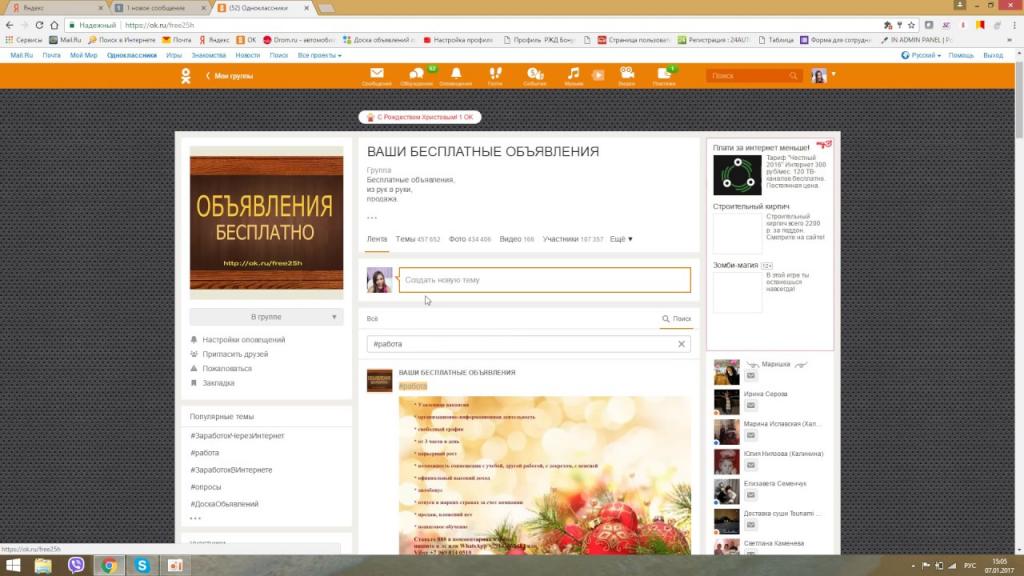
Task: Expand the 'В группе' membership dropdown
Action: (265, 316)
